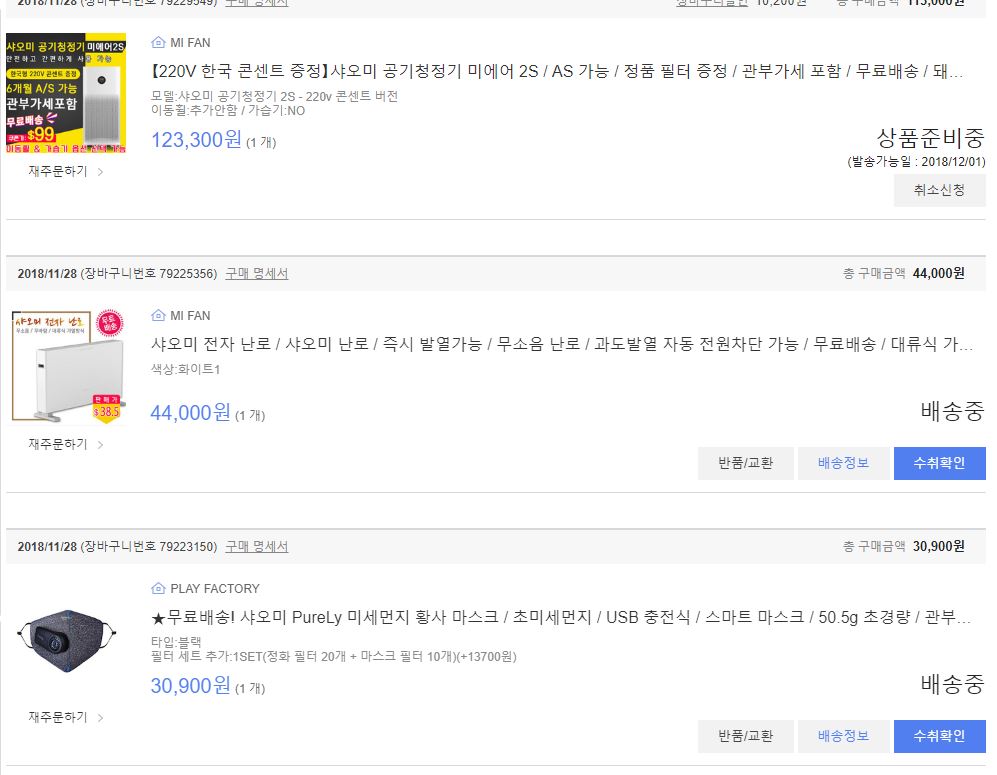This screenshot has height=775, width=997.
Task: Click reorder chevron under mask thumbnail
Action: coord(100,718)
